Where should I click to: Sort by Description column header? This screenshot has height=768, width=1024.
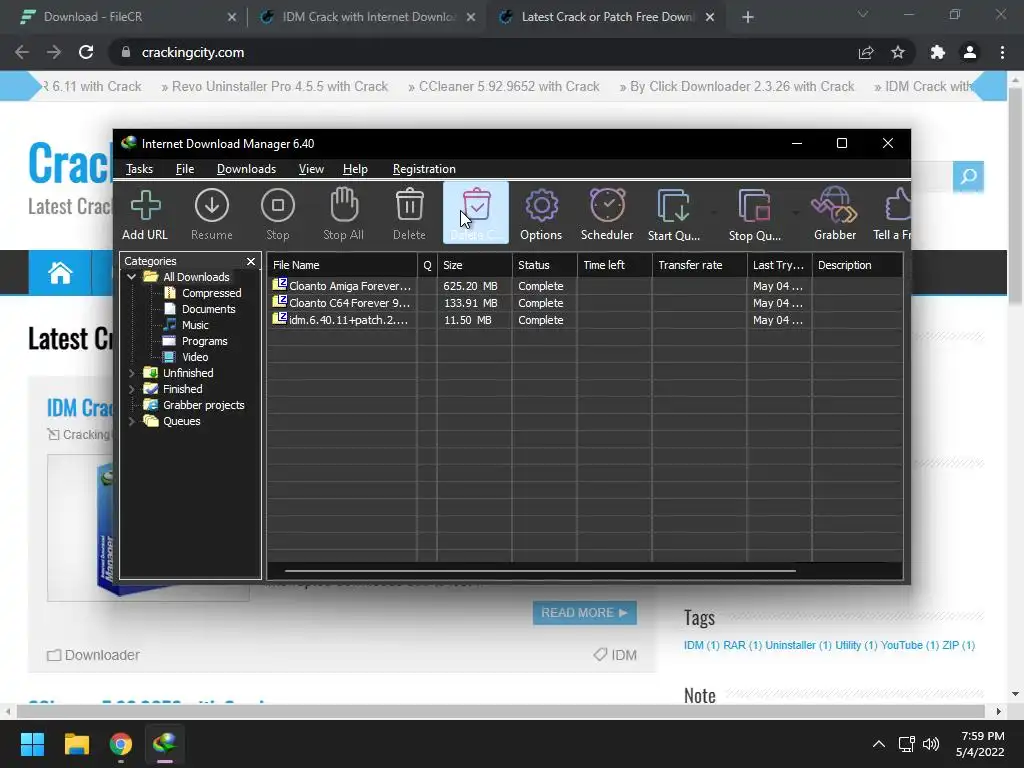point(857,265)
